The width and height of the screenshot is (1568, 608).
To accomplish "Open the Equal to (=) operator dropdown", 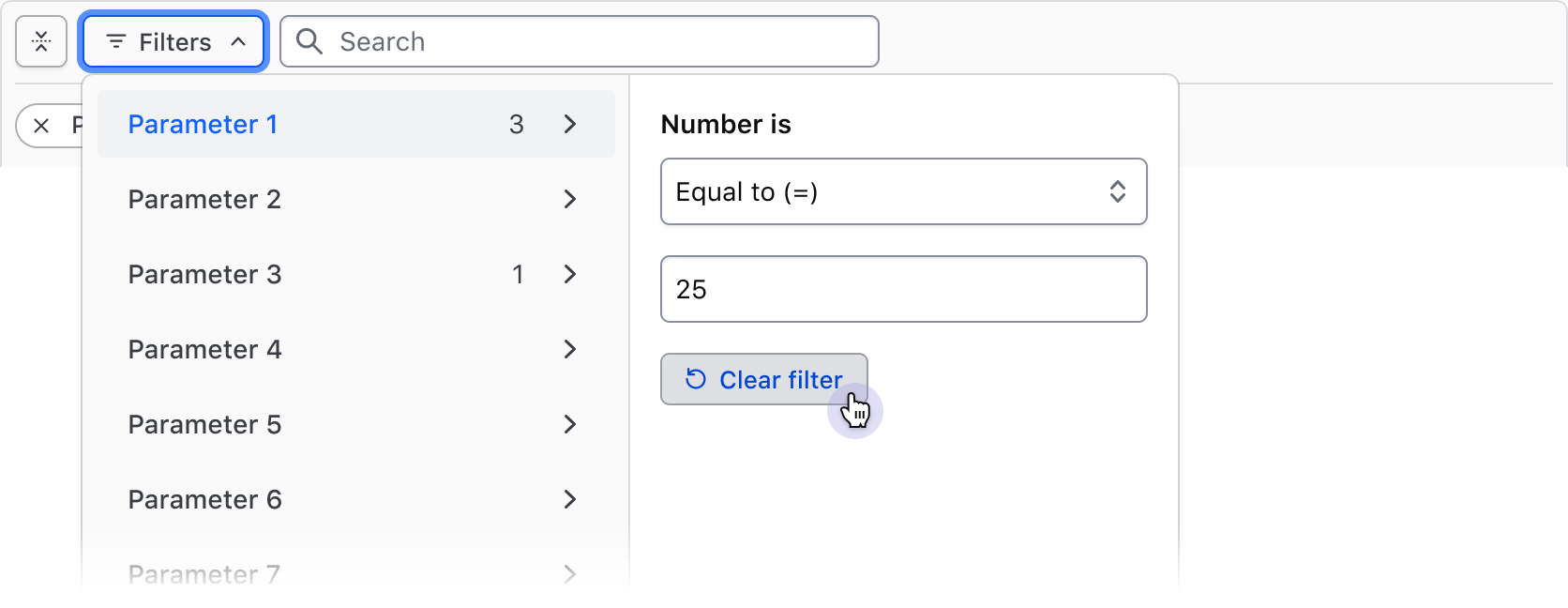I will point(903,191).
